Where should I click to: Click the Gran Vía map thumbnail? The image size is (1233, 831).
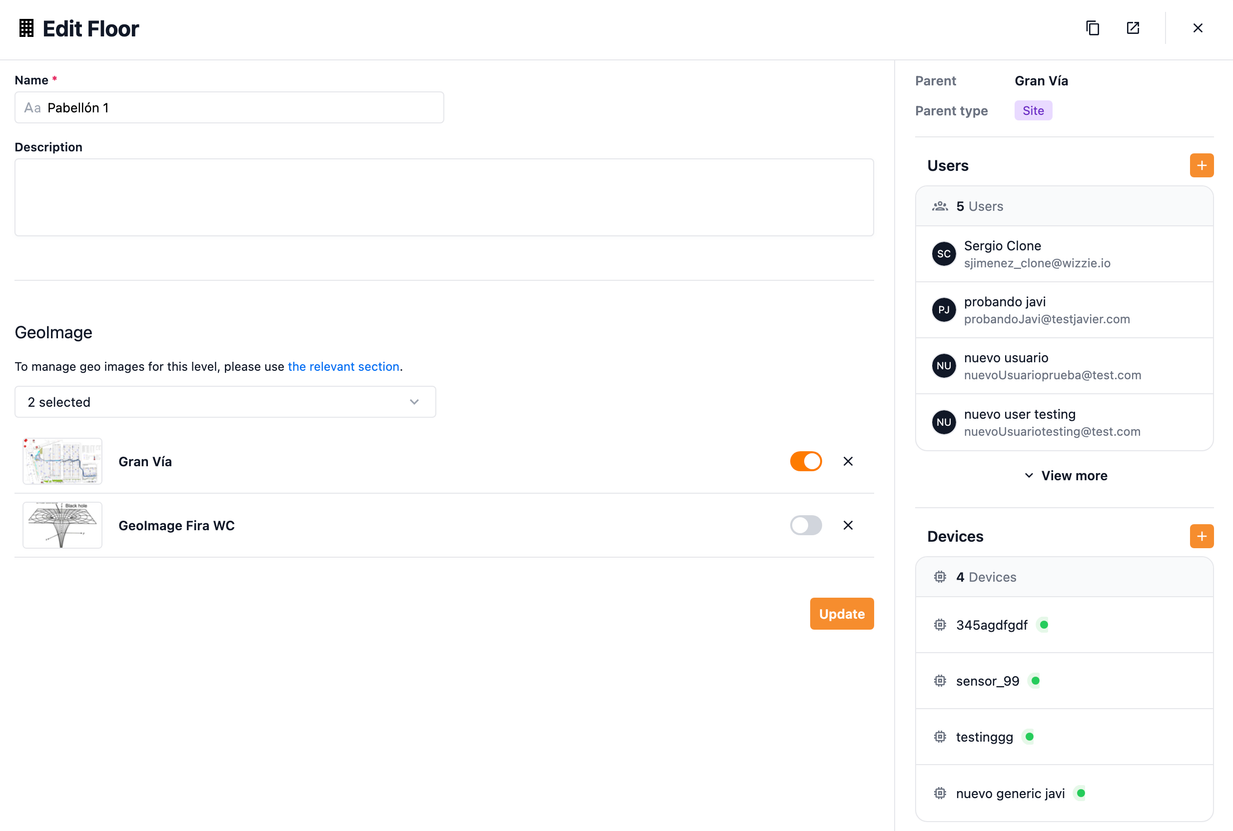coord(62,461)
